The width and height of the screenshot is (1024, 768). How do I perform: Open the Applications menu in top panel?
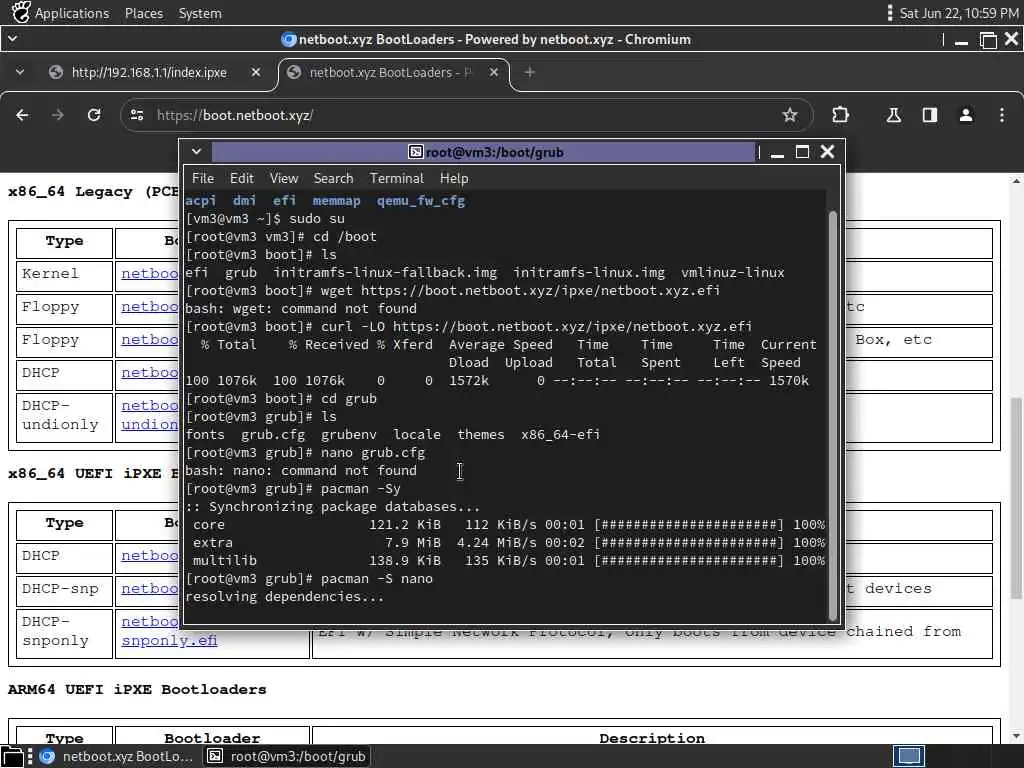click(72, 13)
